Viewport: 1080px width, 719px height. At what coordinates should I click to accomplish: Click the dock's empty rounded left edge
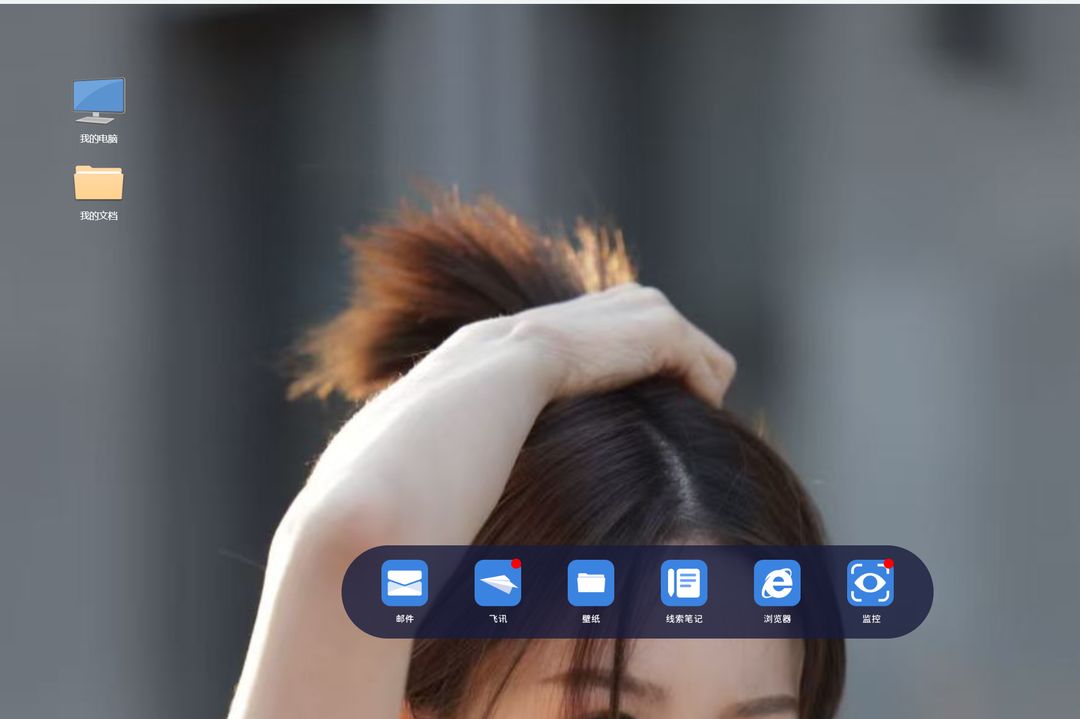358,592
